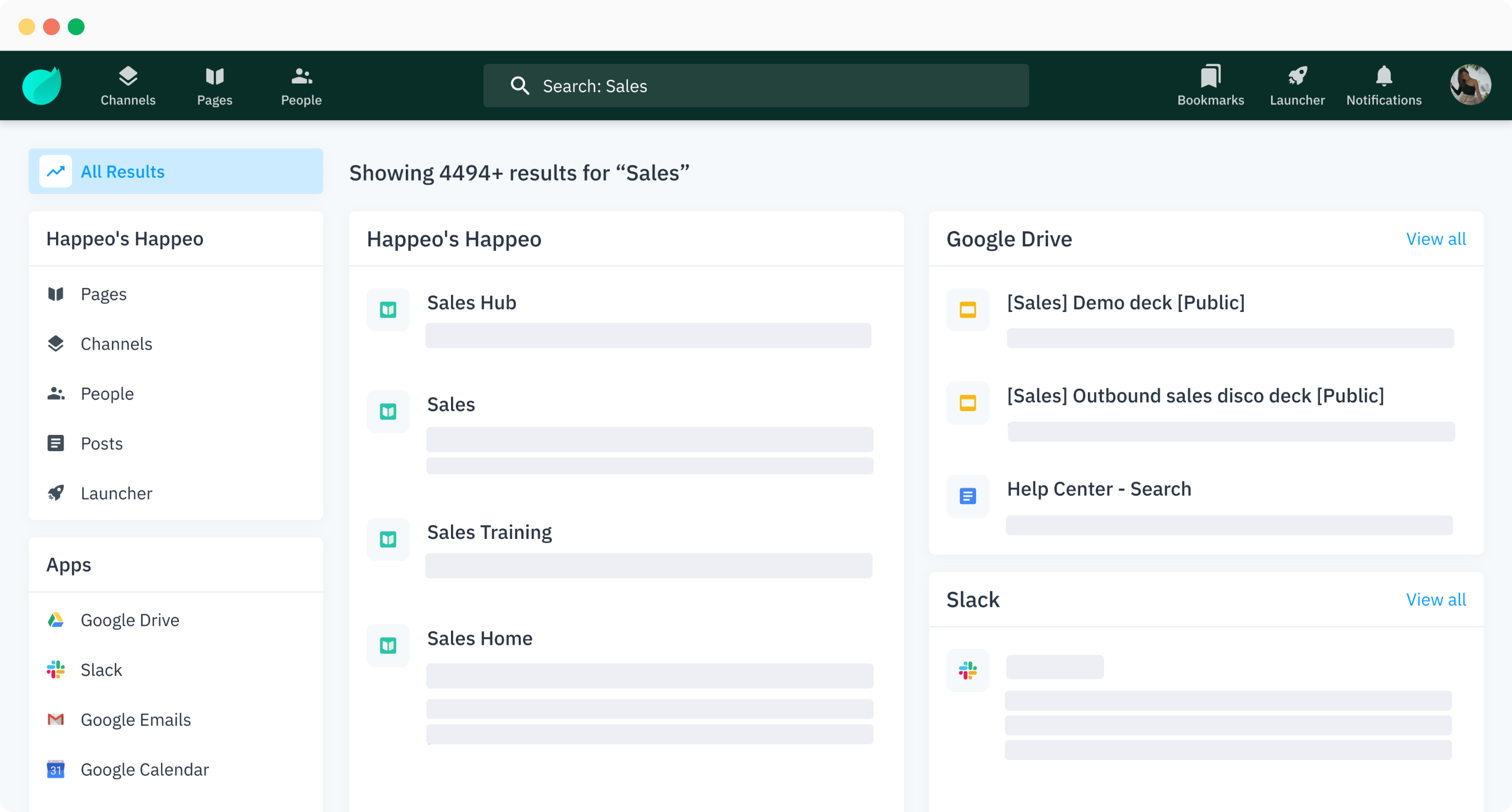Click the Slack card heading
1512x812 pixels.
pyautogui.click(x=973, y=599)
